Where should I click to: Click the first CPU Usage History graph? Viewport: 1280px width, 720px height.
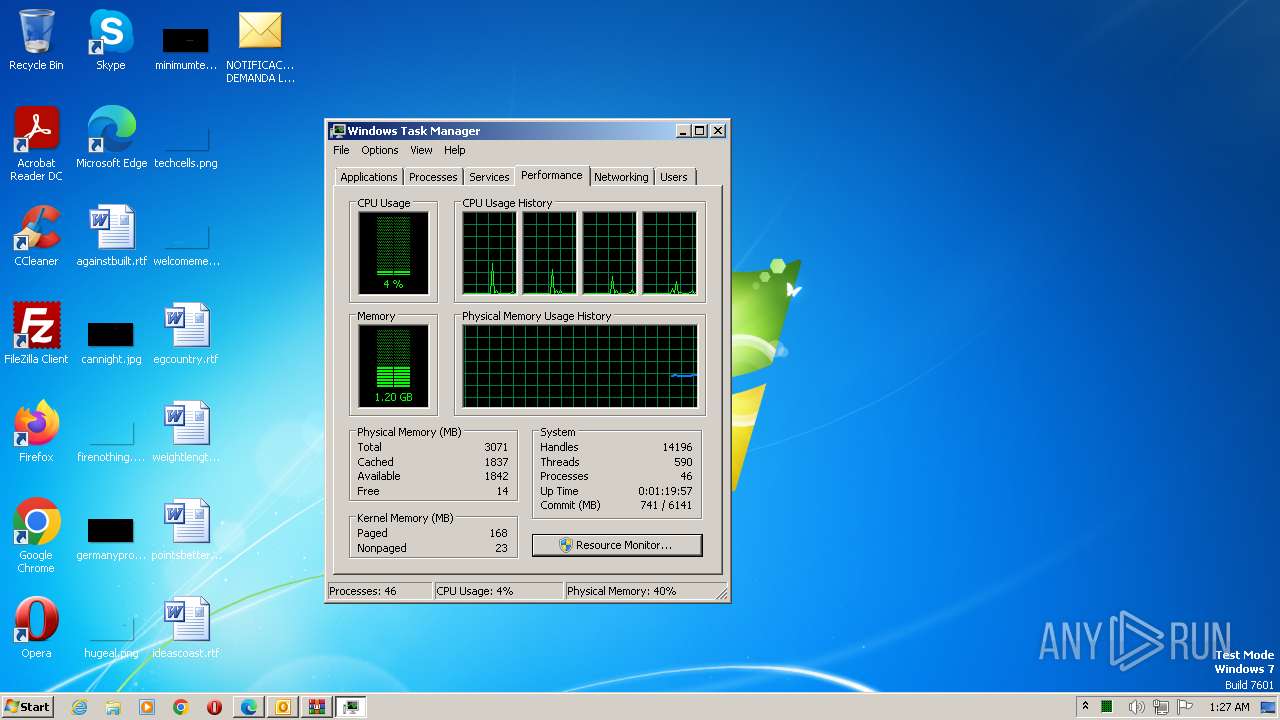tap(489, 253)
